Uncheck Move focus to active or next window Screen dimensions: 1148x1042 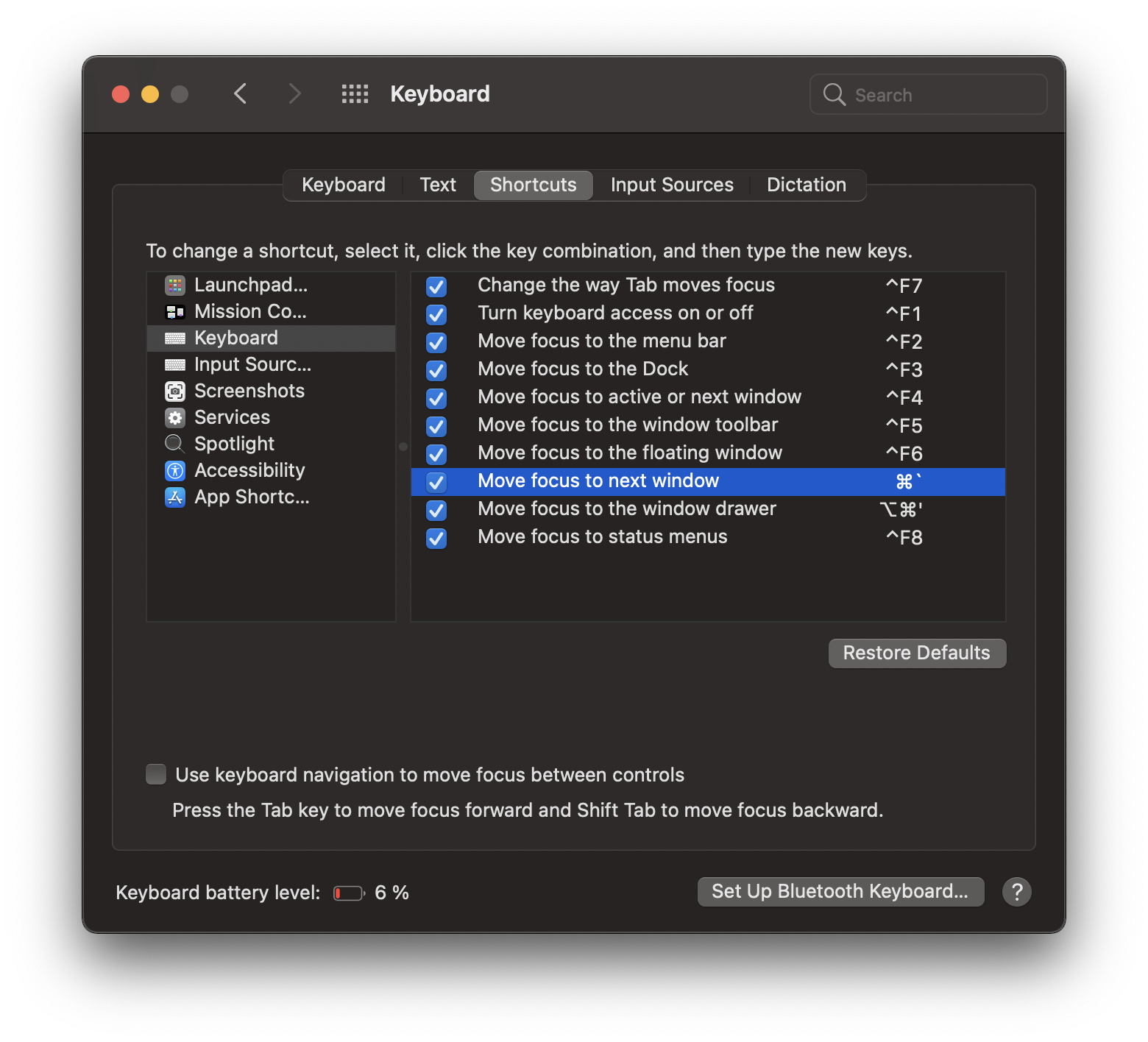[x=436, y=398]
